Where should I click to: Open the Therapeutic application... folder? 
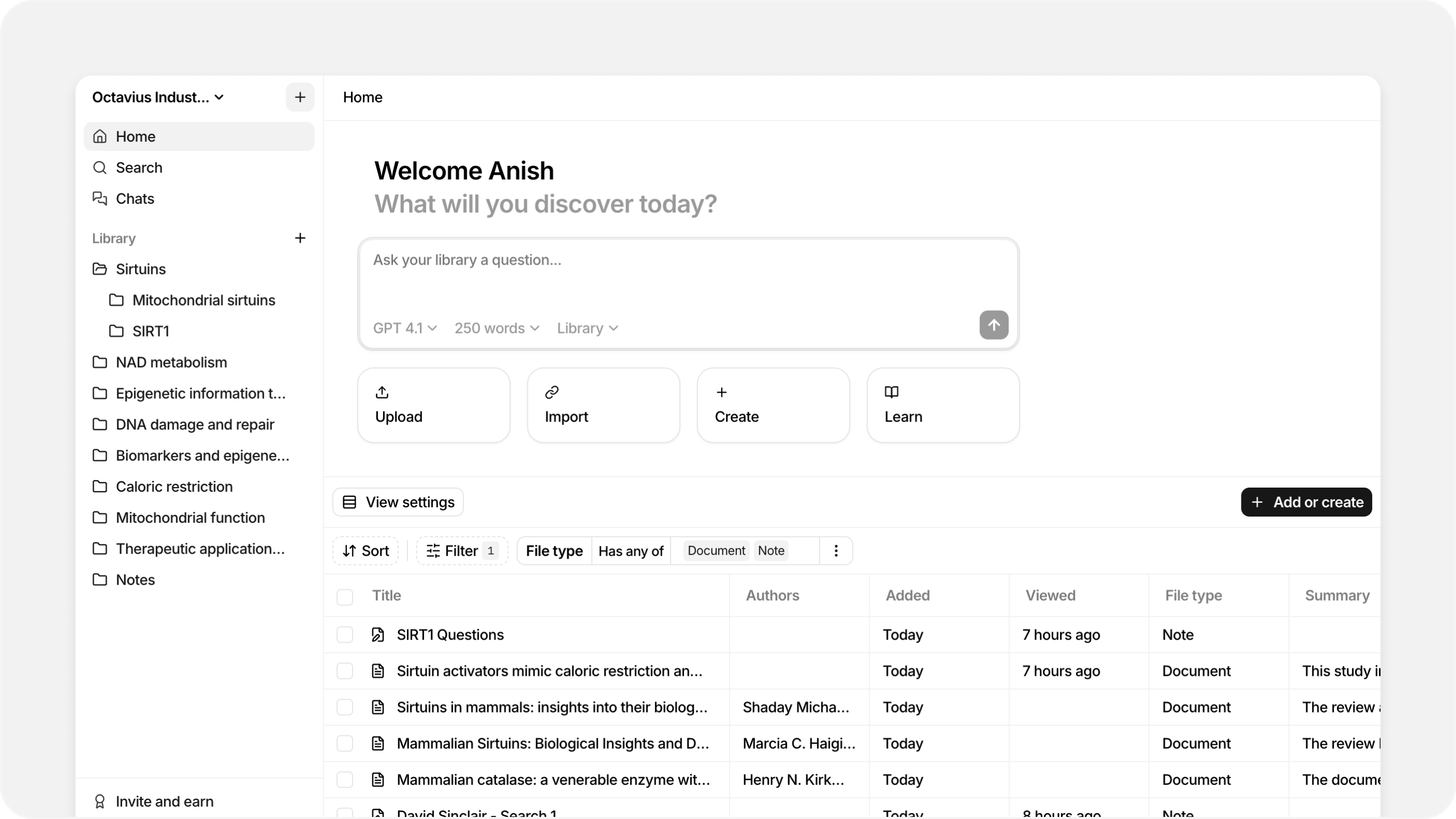[x=199, y=549]
